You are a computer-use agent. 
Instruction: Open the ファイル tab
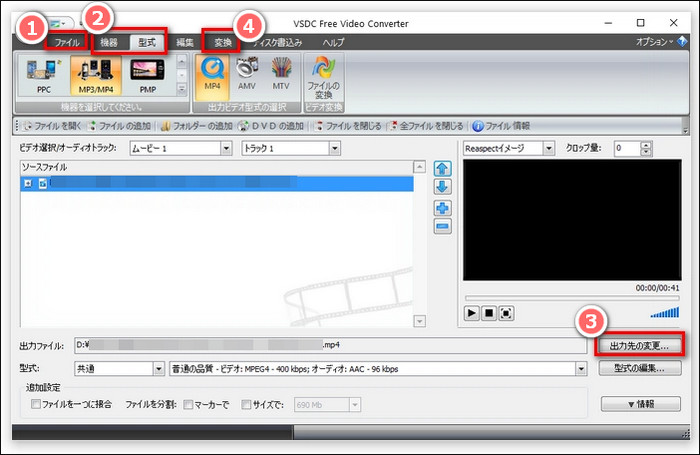(x=67, y=42)
